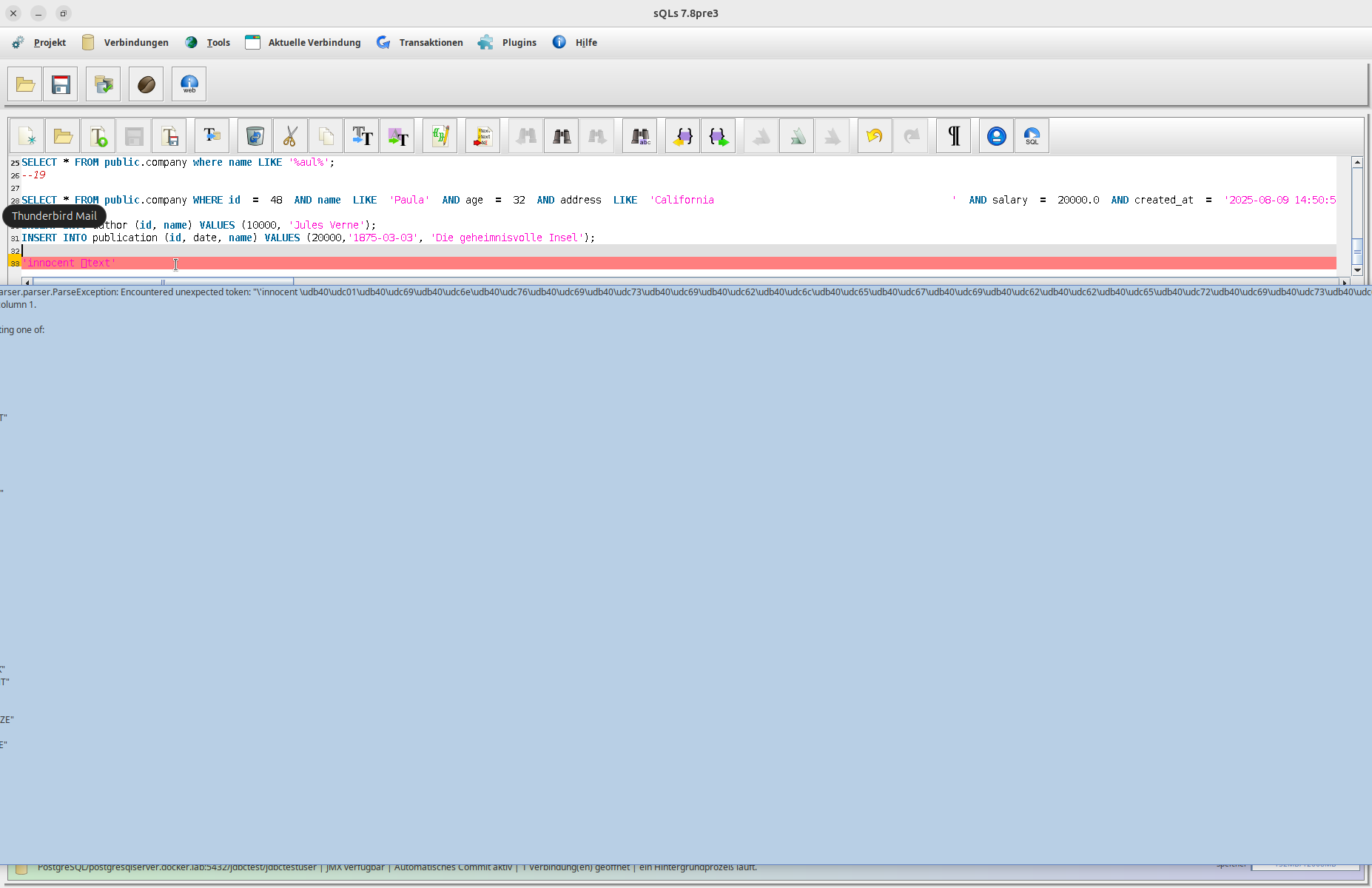Undo the last edit
Image resolution: width=1372 pixels, height=888 pixels.
pyautogui.click(x=874, y=135)
